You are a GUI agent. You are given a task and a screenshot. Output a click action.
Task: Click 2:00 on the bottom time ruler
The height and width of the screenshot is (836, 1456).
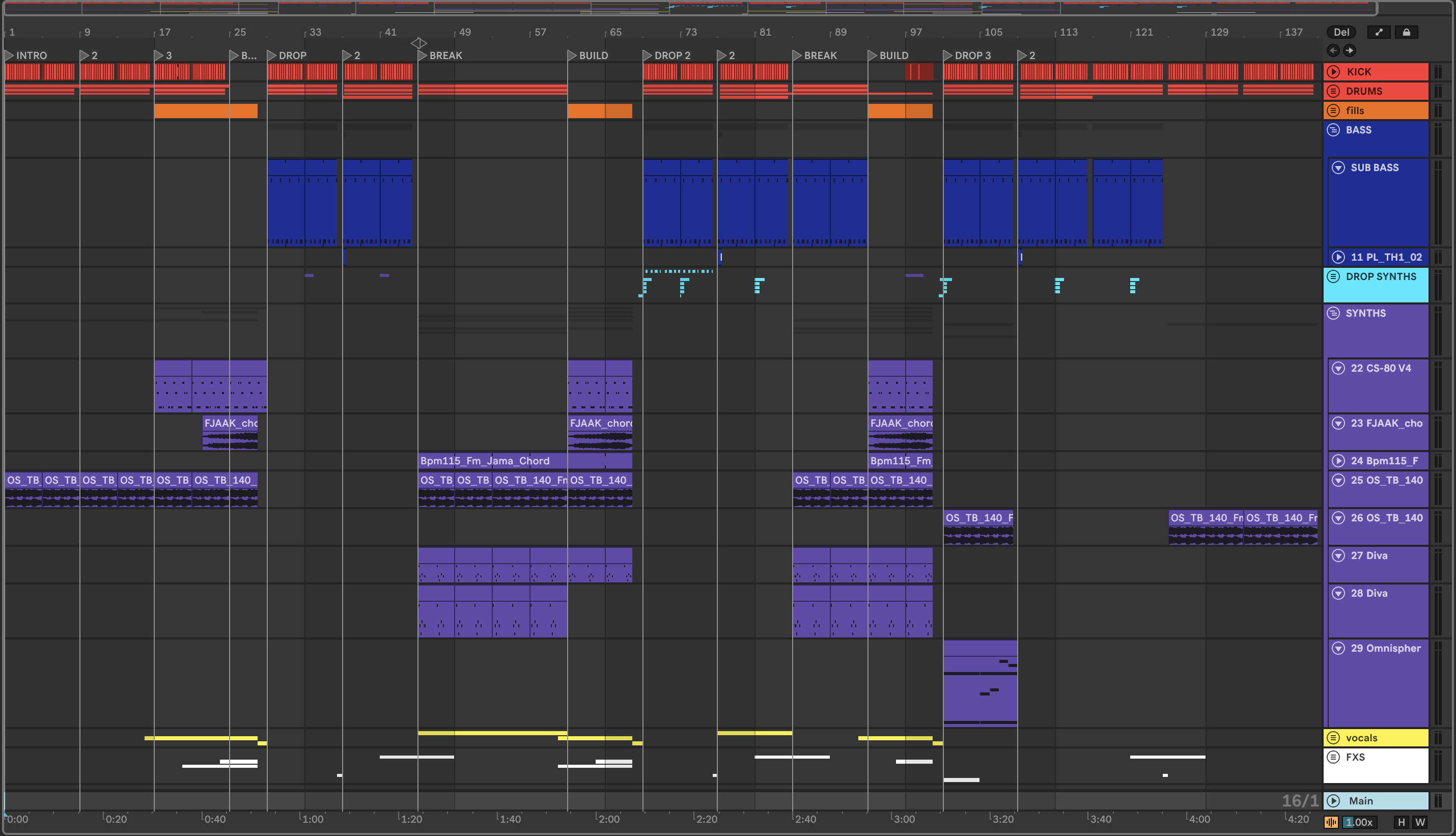pyautogui.click(x=608, y=819)
